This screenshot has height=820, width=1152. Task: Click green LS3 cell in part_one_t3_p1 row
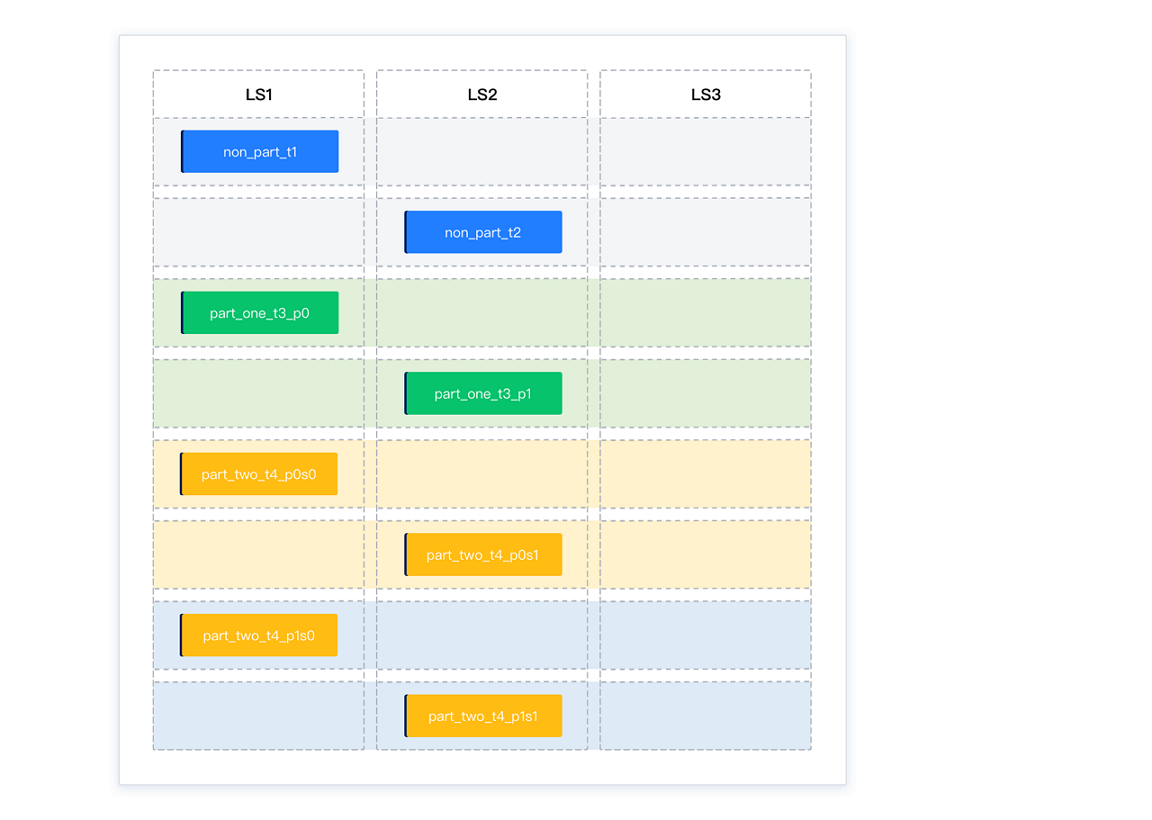pyautogui.click(x=705, y=394)
